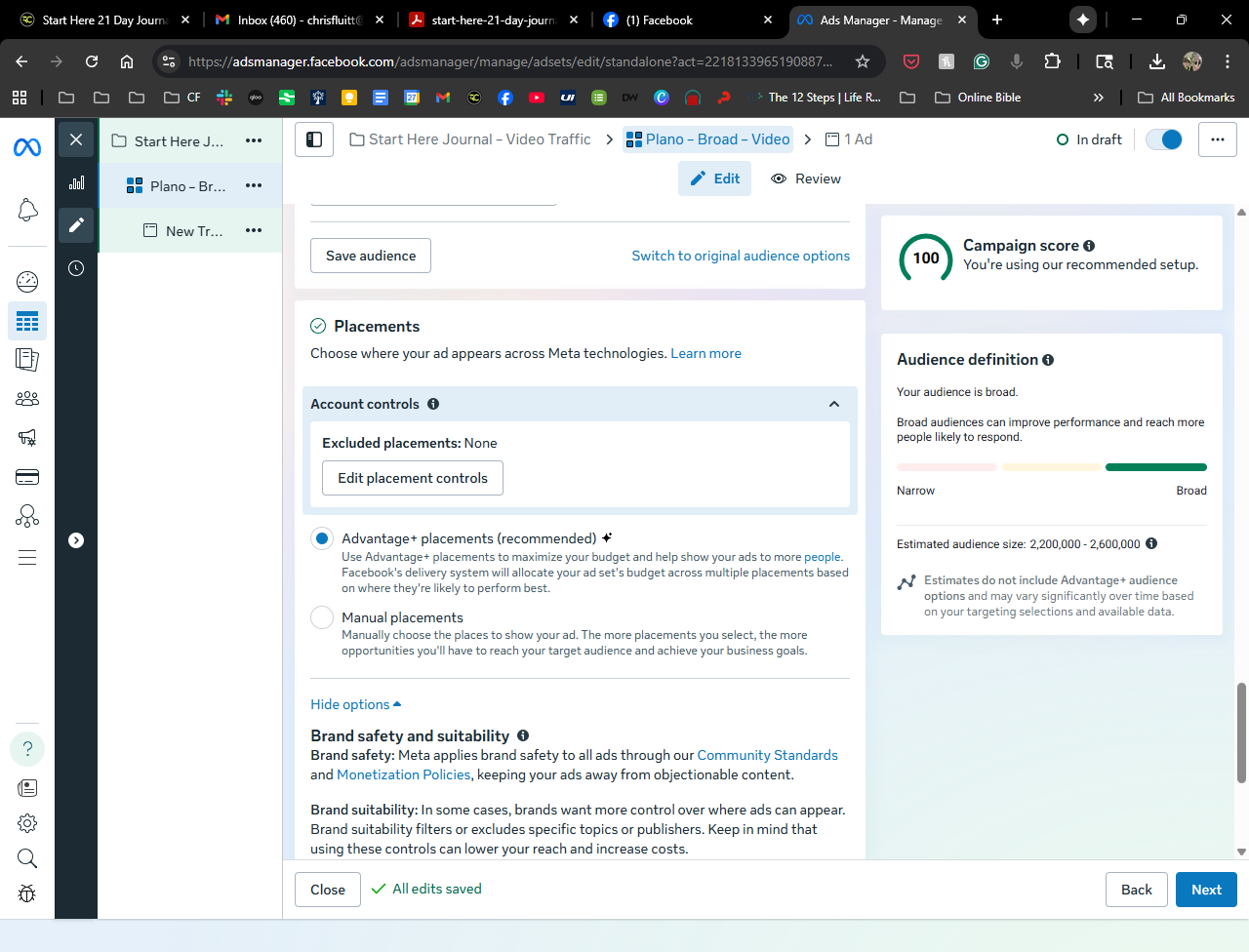
Task: Click the bug report icon
Action: 27,893
